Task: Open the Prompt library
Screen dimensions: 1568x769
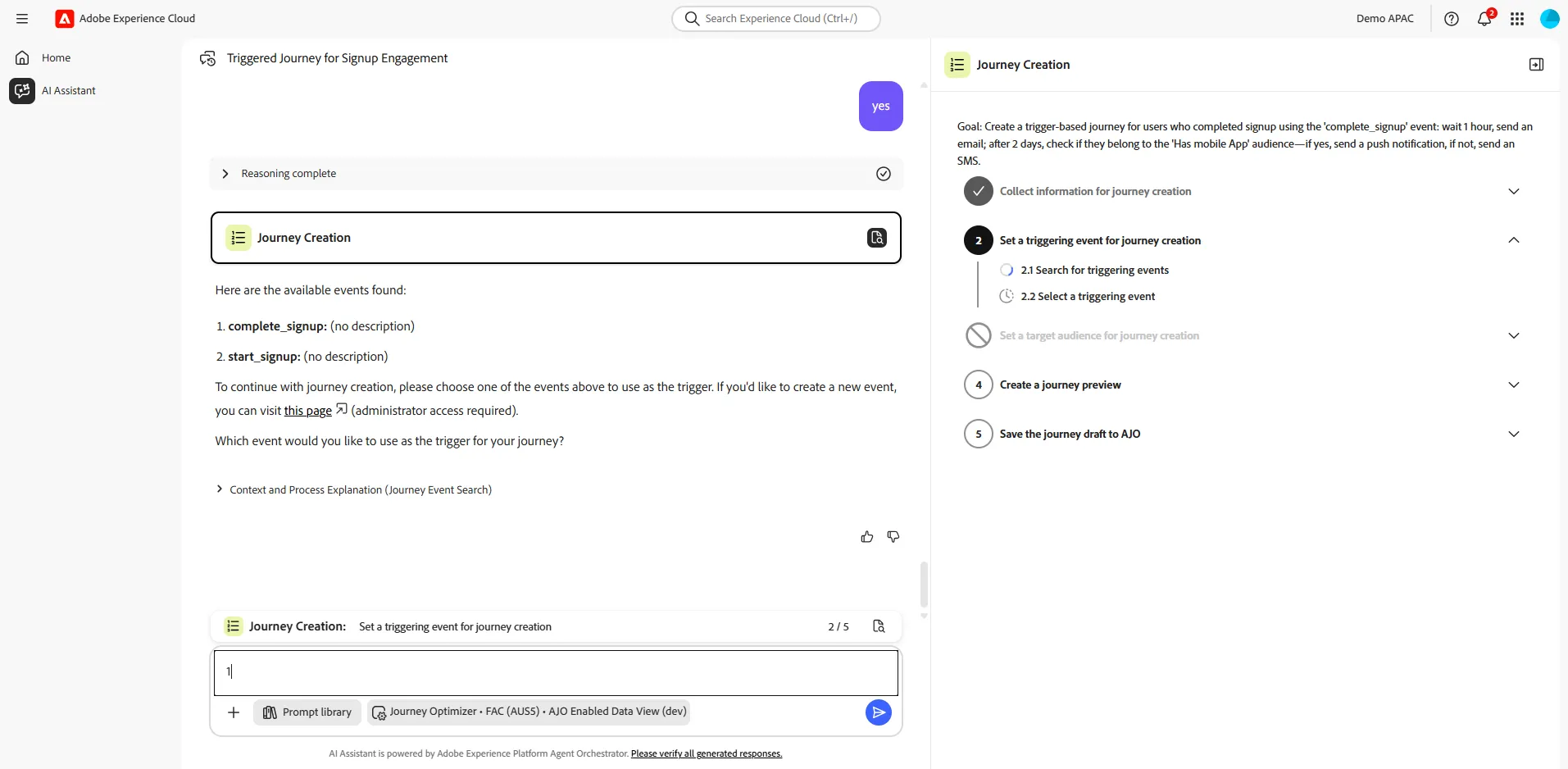Action: (x=307, y=712)
